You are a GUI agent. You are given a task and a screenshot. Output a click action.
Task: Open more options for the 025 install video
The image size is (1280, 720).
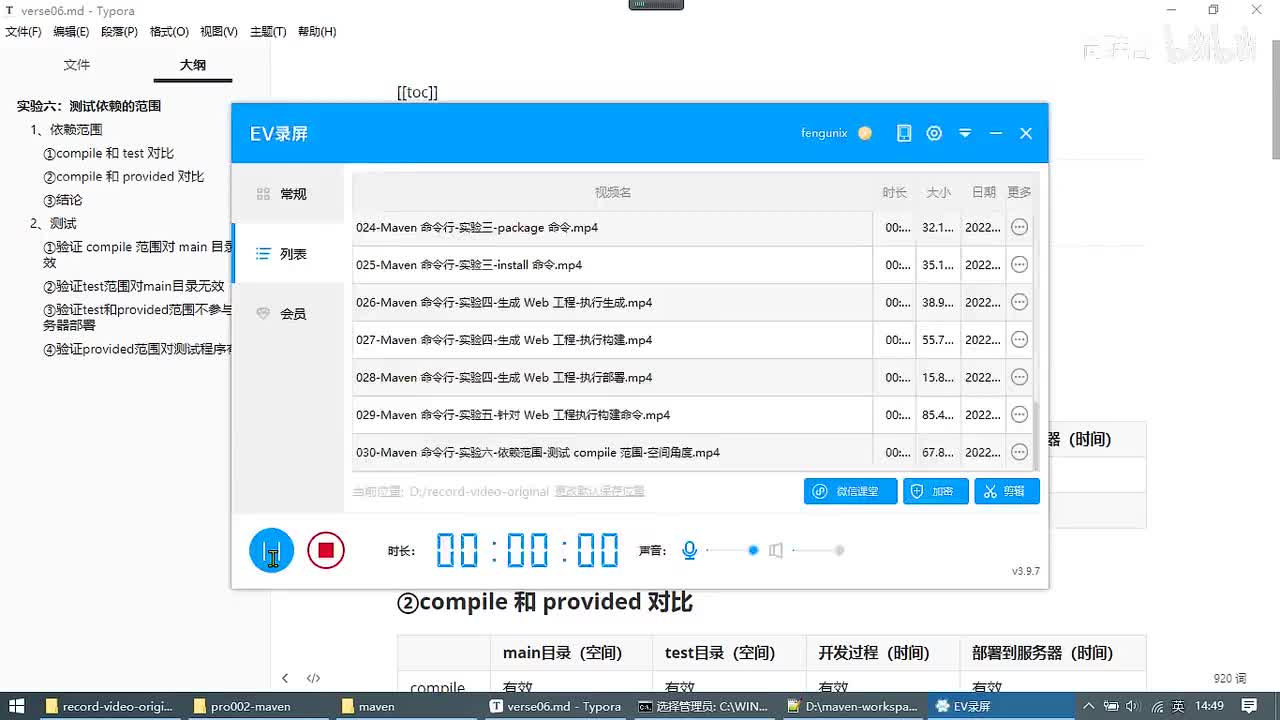(x=1019, y=265)
